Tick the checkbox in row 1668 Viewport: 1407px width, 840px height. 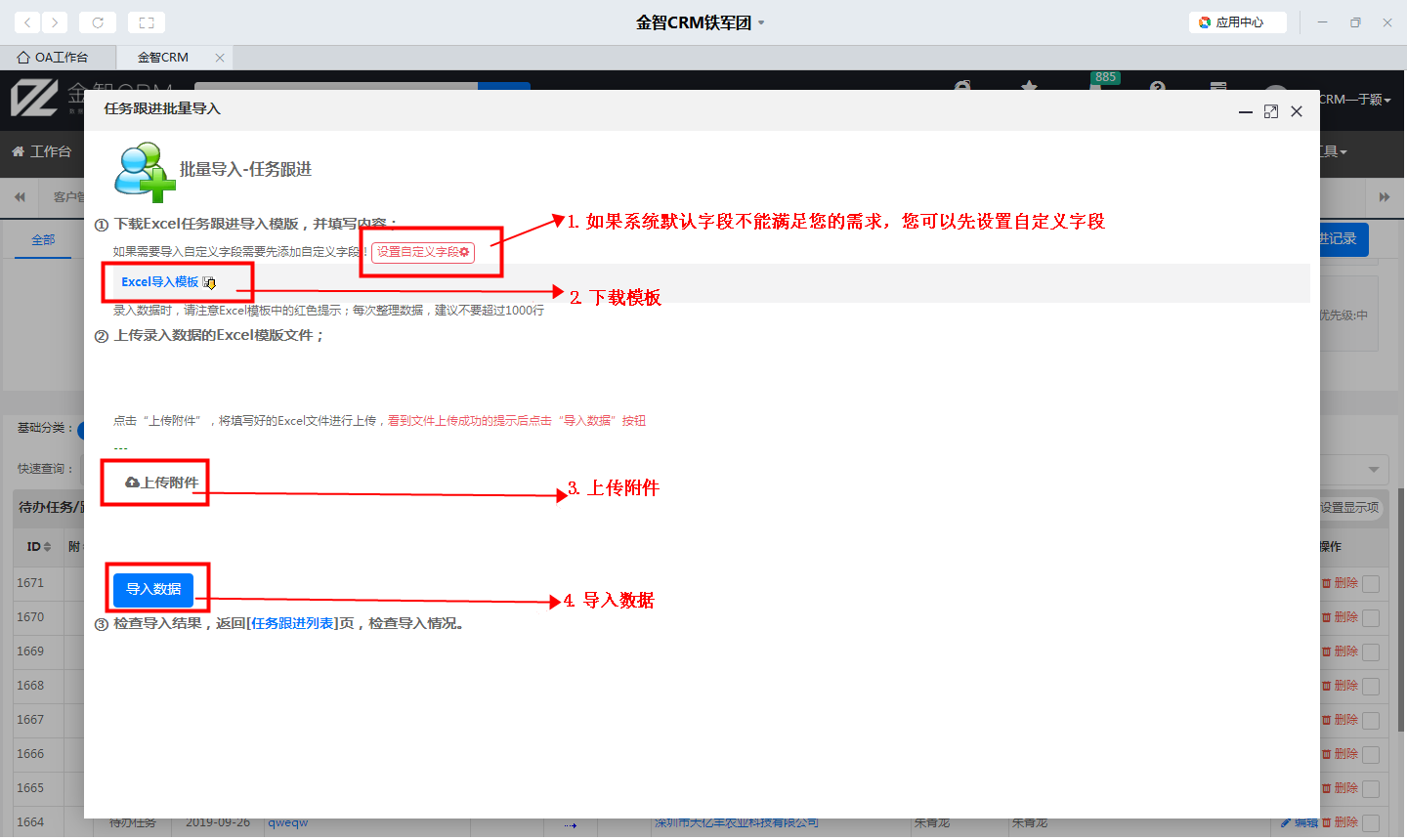pos(1371,687)
